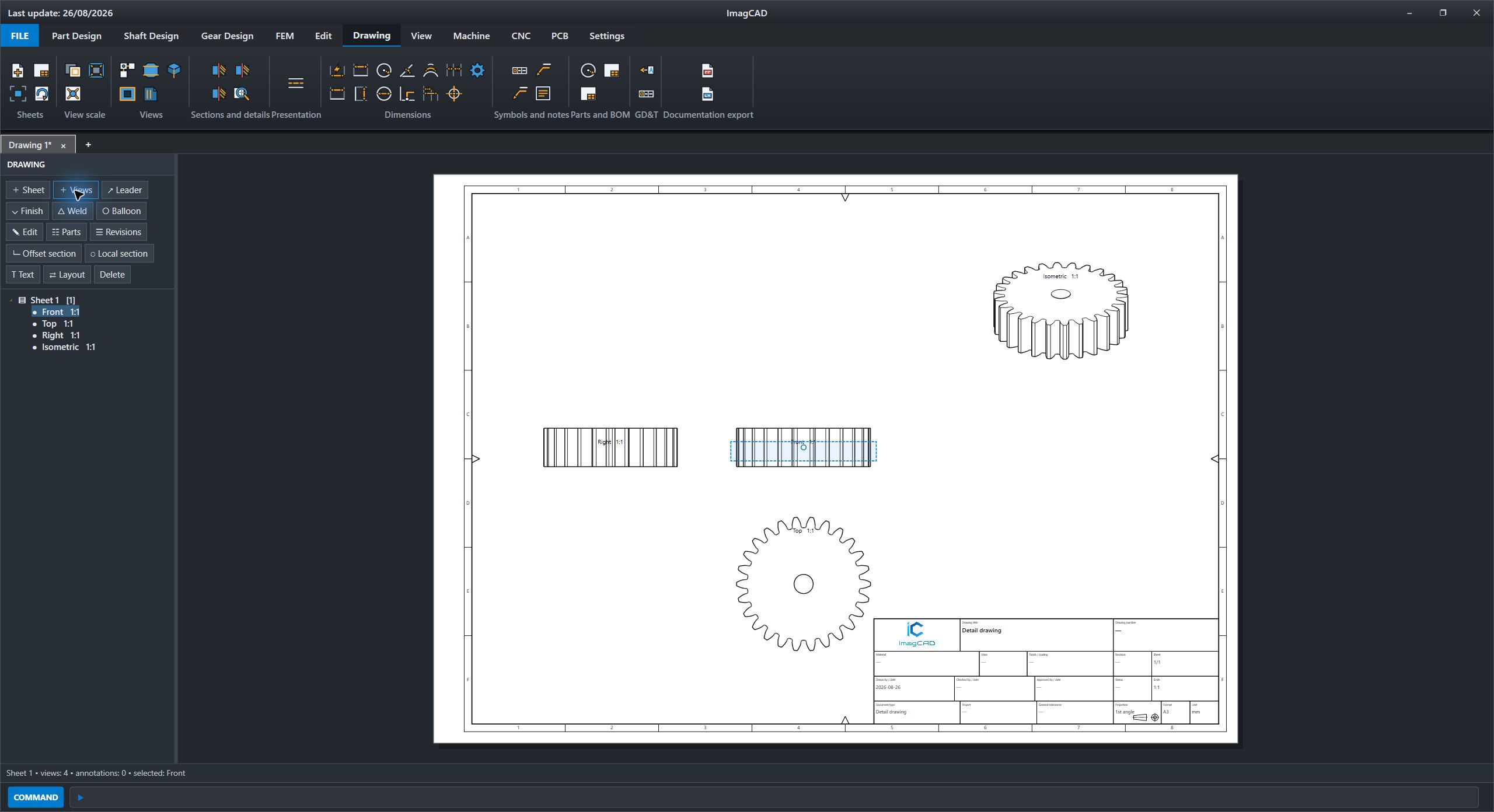Image resolution: width=1494 pixels, height=812 pixels.
Task: Click the section detail magnifier icon
Action: coord(242,93)
